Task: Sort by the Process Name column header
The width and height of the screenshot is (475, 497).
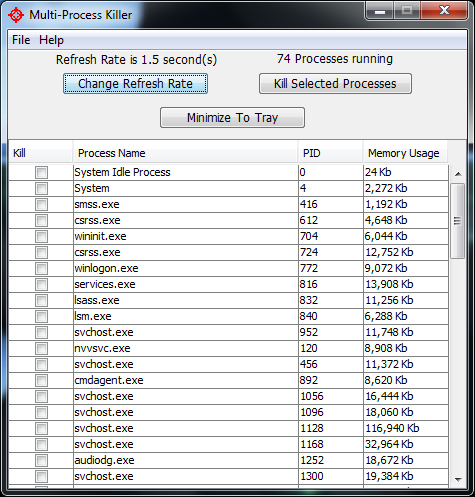Action: [185, 153]
